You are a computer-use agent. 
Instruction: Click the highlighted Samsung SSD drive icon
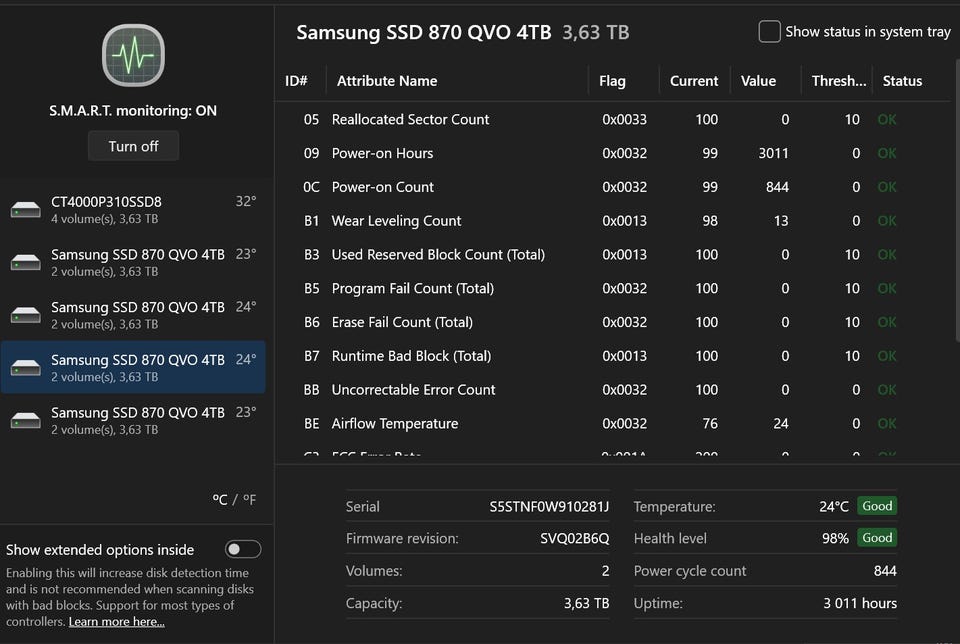(x=26, y=368)
